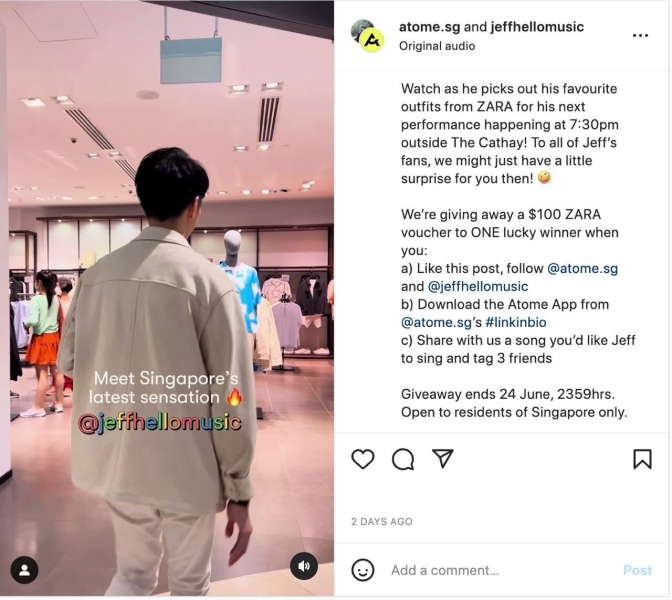Show tagged people on the video
This screenshot has width=672, height=600.
tap(24, 570)
